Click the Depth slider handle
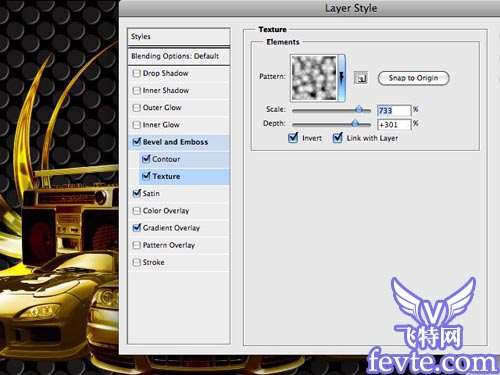 click(355, 123)
